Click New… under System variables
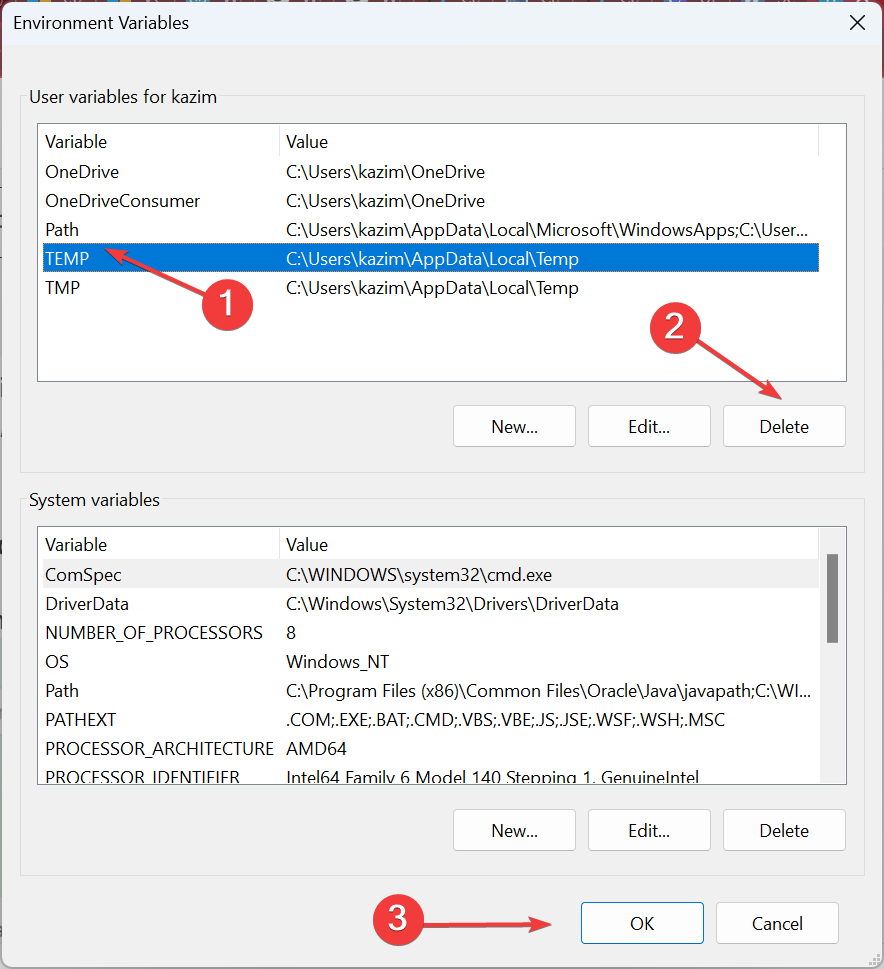Viewport: 884px width, 969px height. click(x=514, y=831)
